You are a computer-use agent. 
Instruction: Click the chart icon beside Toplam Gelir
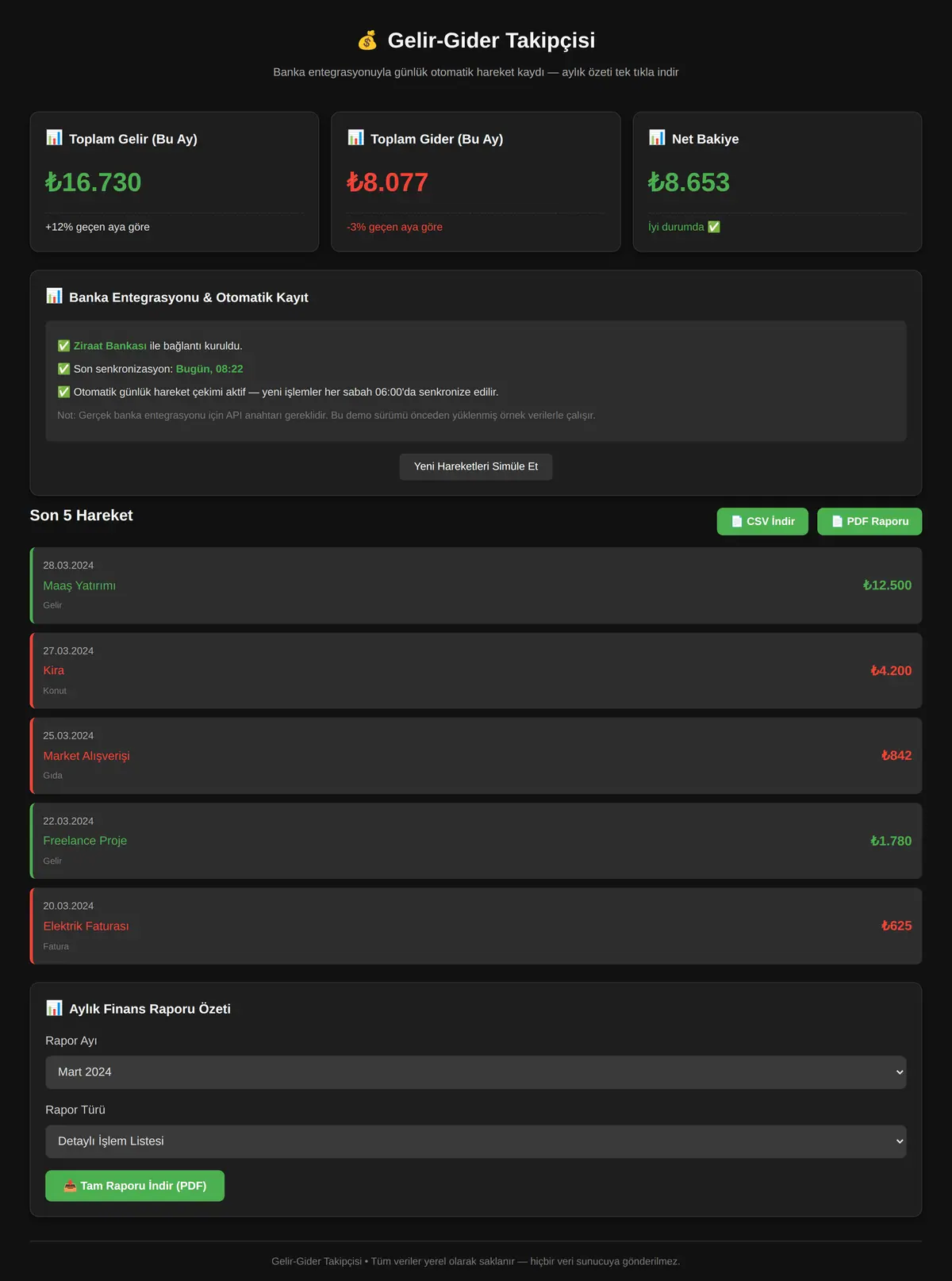pyautogui.click(x=54, y=138)
